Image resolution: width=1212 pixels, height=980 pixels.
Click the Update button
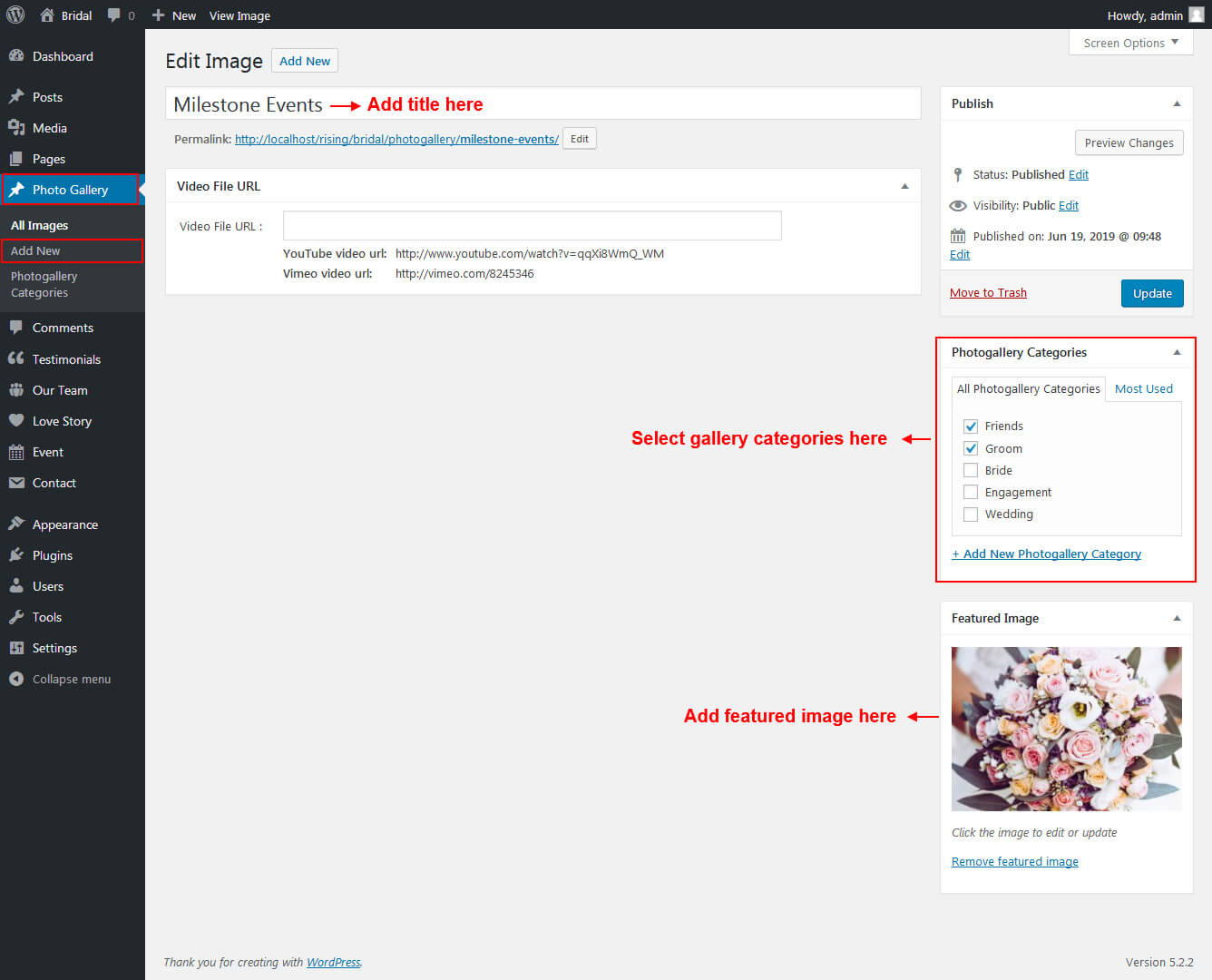pos(1152,293)
